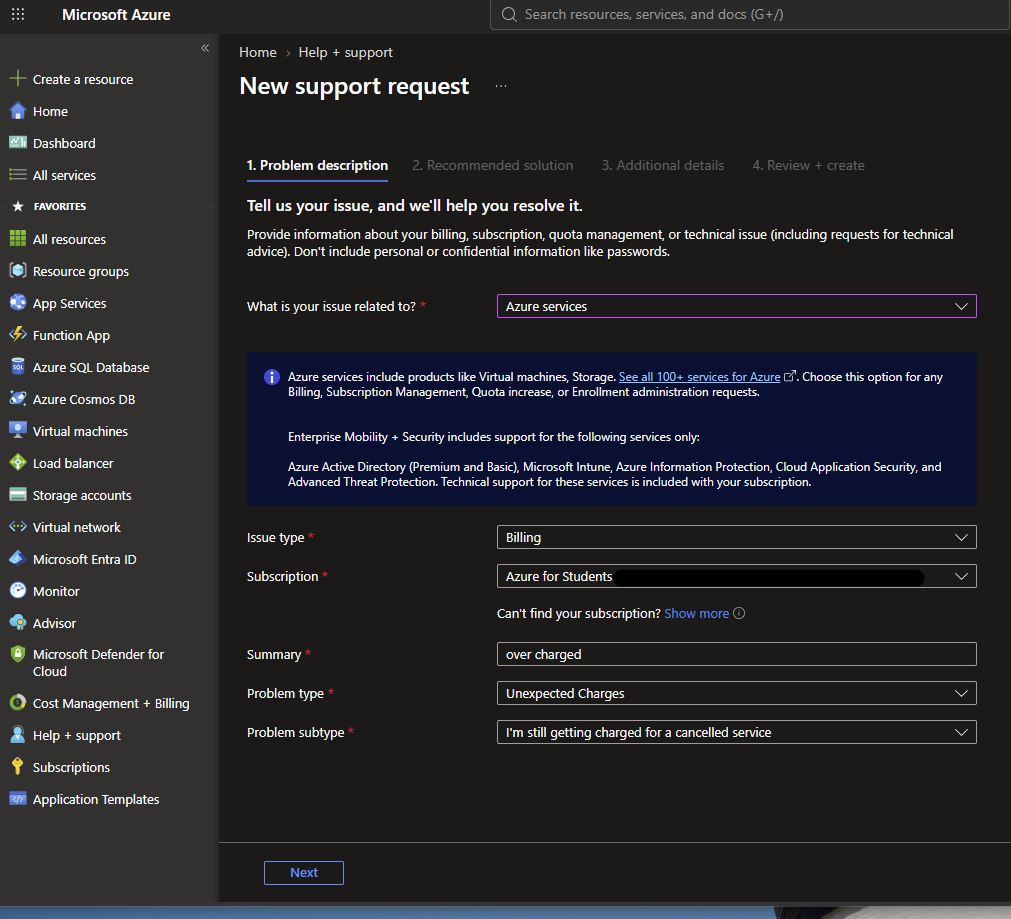Expand the Problem subtype dropdown
Image resolution: width=1011 pixels, height=919 pixels.
[x=736, y=733]
